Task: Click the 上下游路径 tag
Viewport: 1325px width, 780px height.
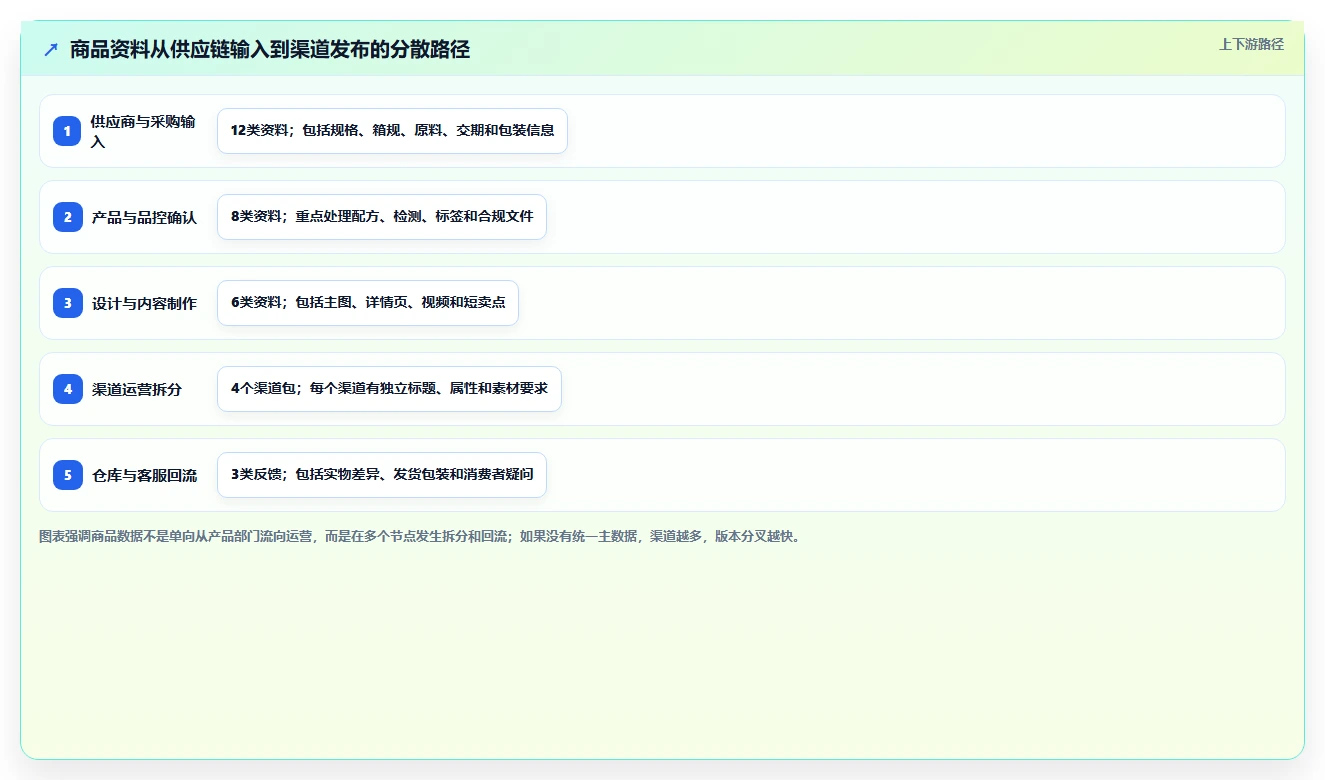Action: point(1251,44)
